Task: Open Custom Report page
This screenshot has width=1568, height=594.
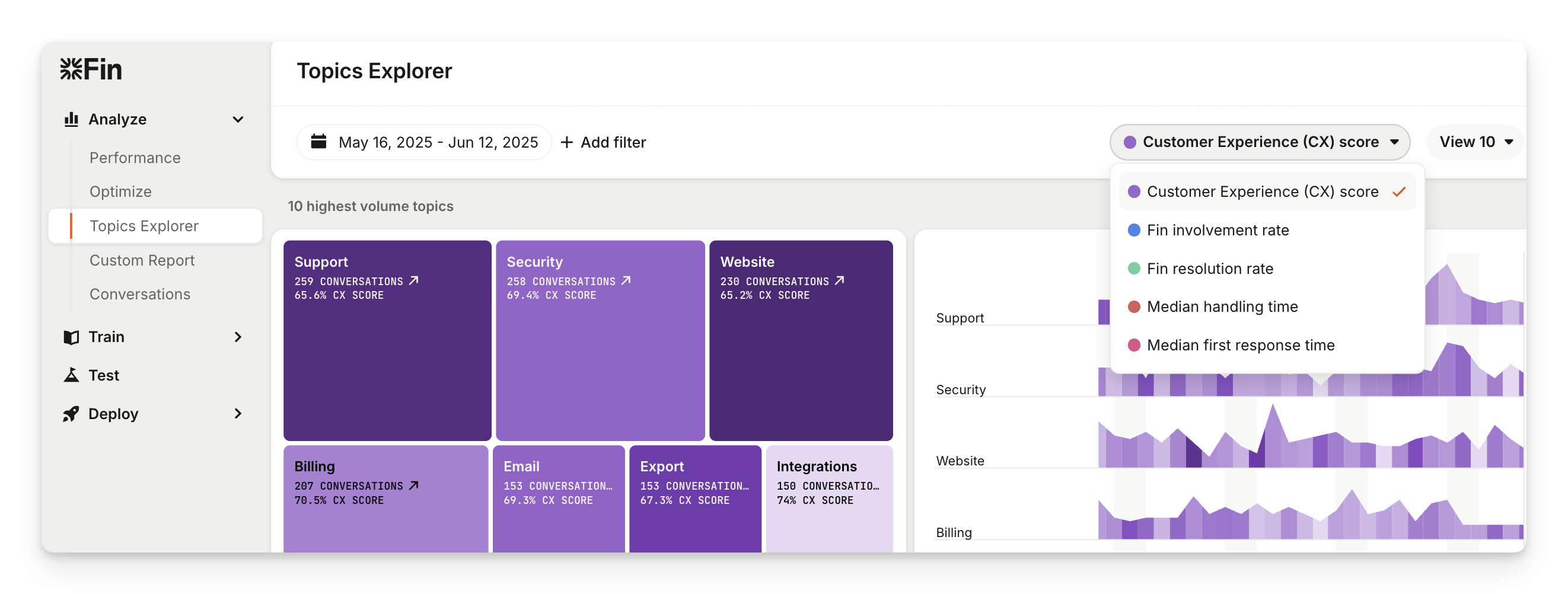Action: coord(142,260)
